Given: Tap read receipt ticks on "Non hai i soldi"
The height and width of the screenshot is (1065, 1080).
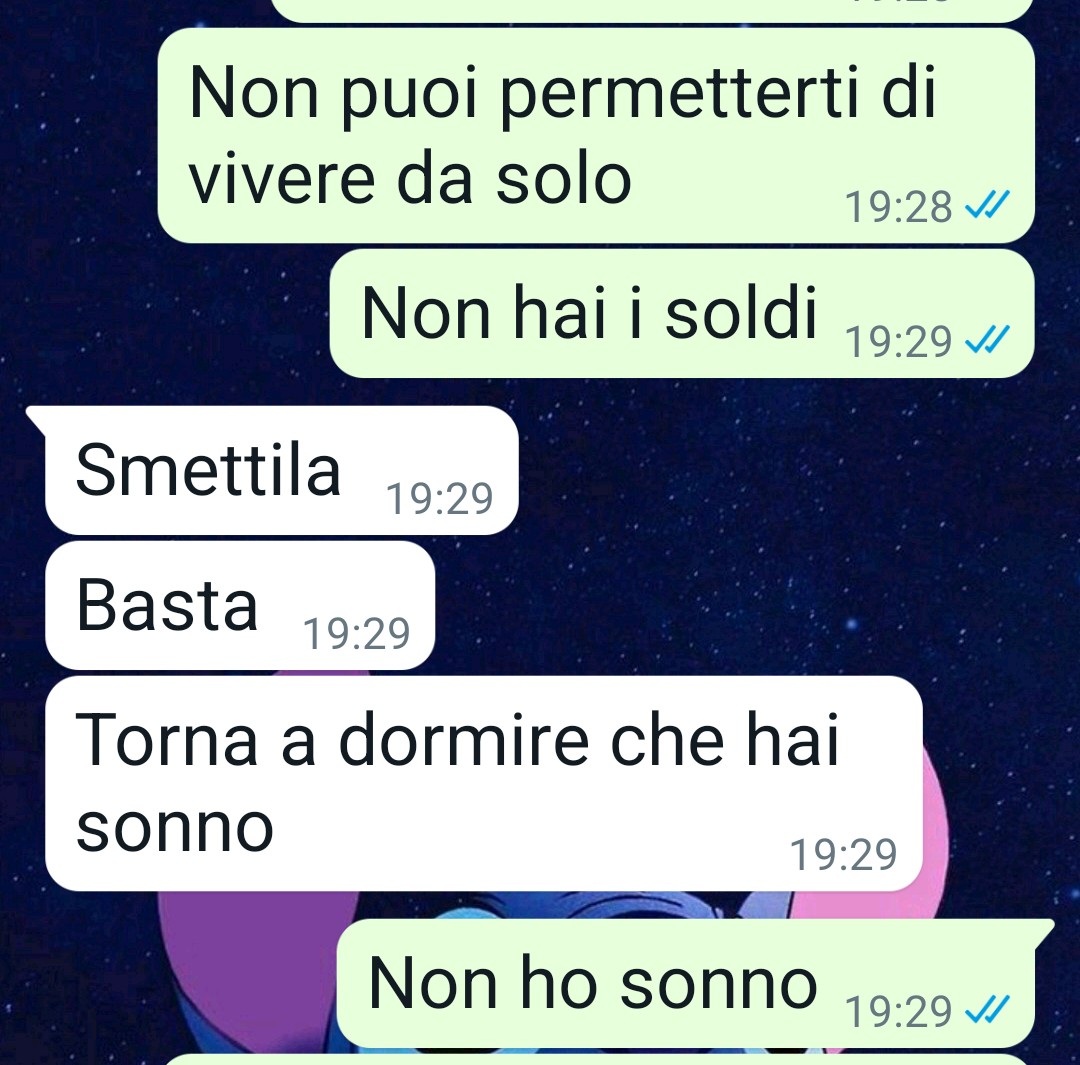Looking at the screenshot, I should tap(987, 340).
